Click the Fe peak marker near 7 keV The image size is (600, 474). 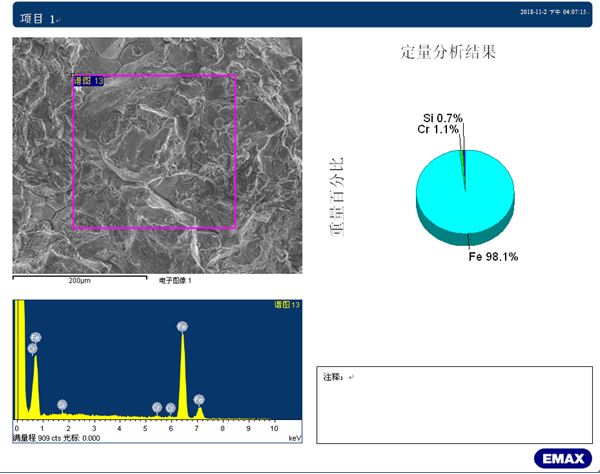pyautogui.click(x=199, y=399)
